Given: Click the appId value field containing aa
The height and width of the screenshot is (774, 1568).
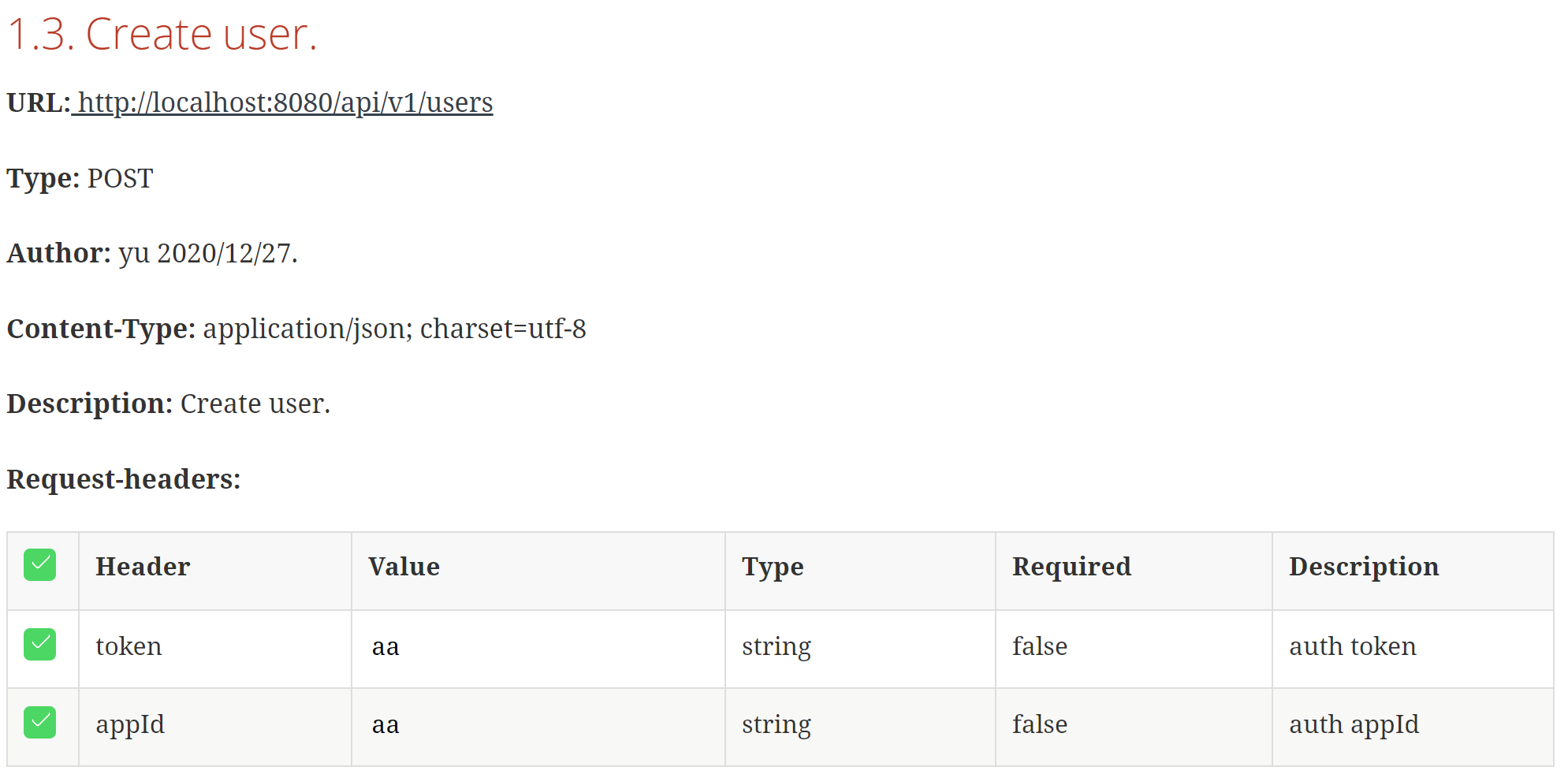Looking at the screenshot, I should [x=386, y=725].
